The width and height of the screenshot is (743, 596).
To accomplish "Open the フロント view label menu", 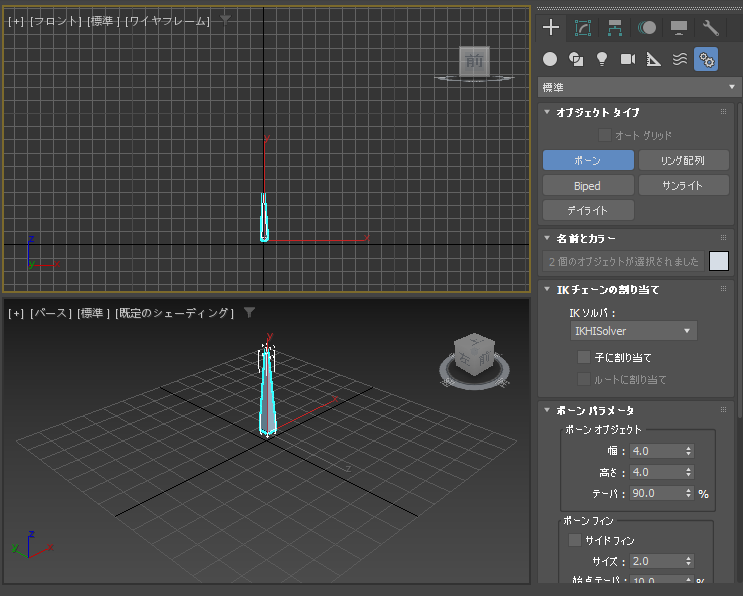I will pyautogui.click(x=56, y=21).
